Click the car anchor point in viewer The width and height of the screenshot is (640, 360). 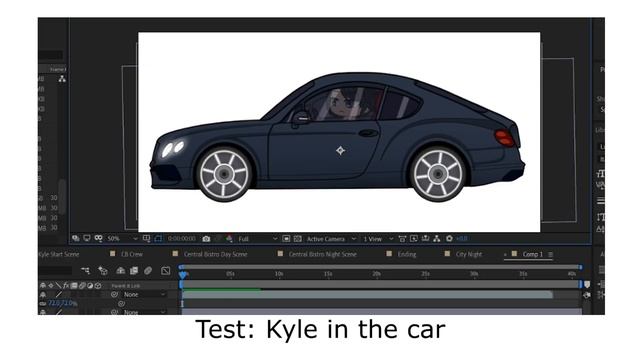point(340,151)
